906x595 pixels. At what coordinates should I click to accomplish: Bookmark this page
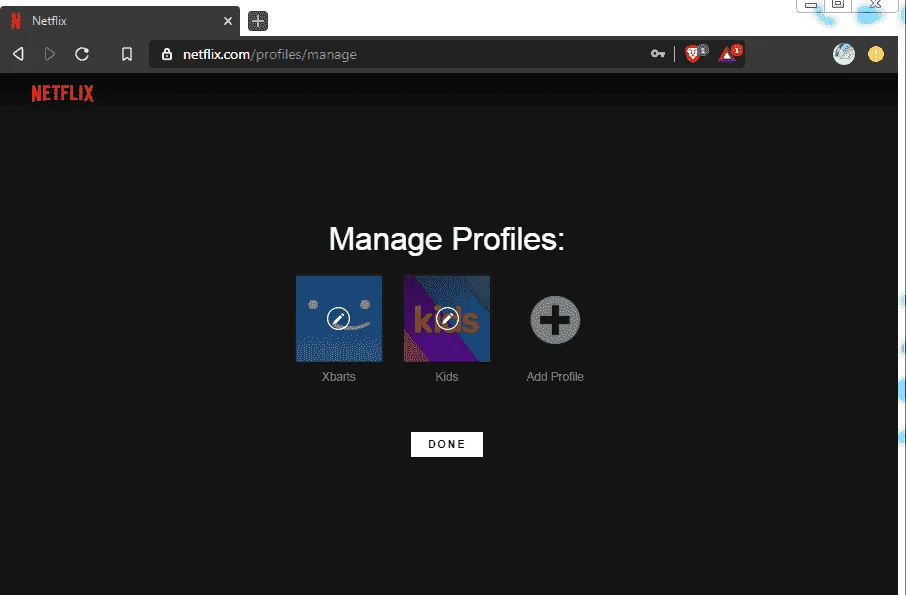tap(127, 54)
